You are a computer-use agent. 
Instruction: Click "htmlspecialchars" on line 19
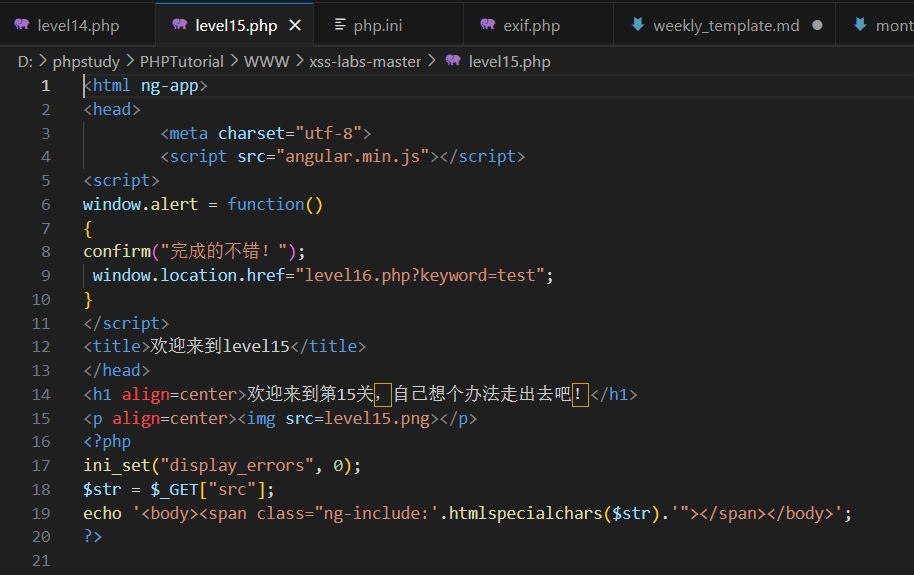(525, 514)
